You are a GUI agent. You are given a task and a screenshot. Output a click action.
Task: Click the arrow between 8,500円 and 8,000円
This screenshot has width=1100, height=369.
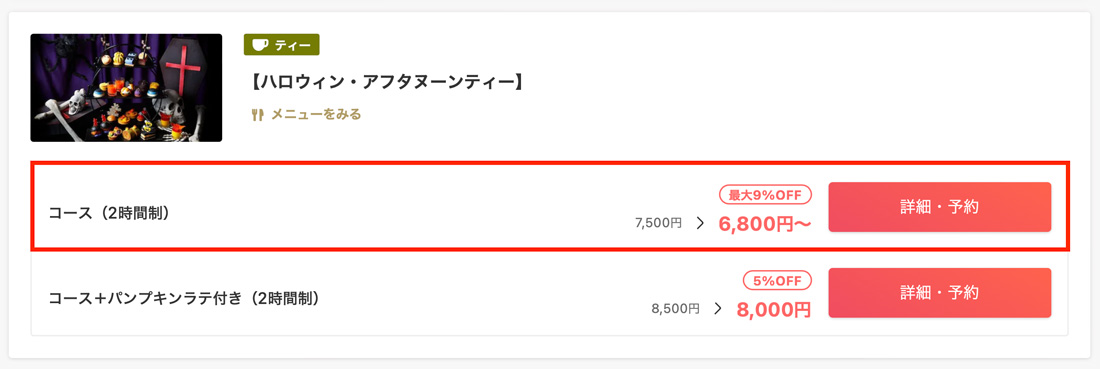point(718,309)
